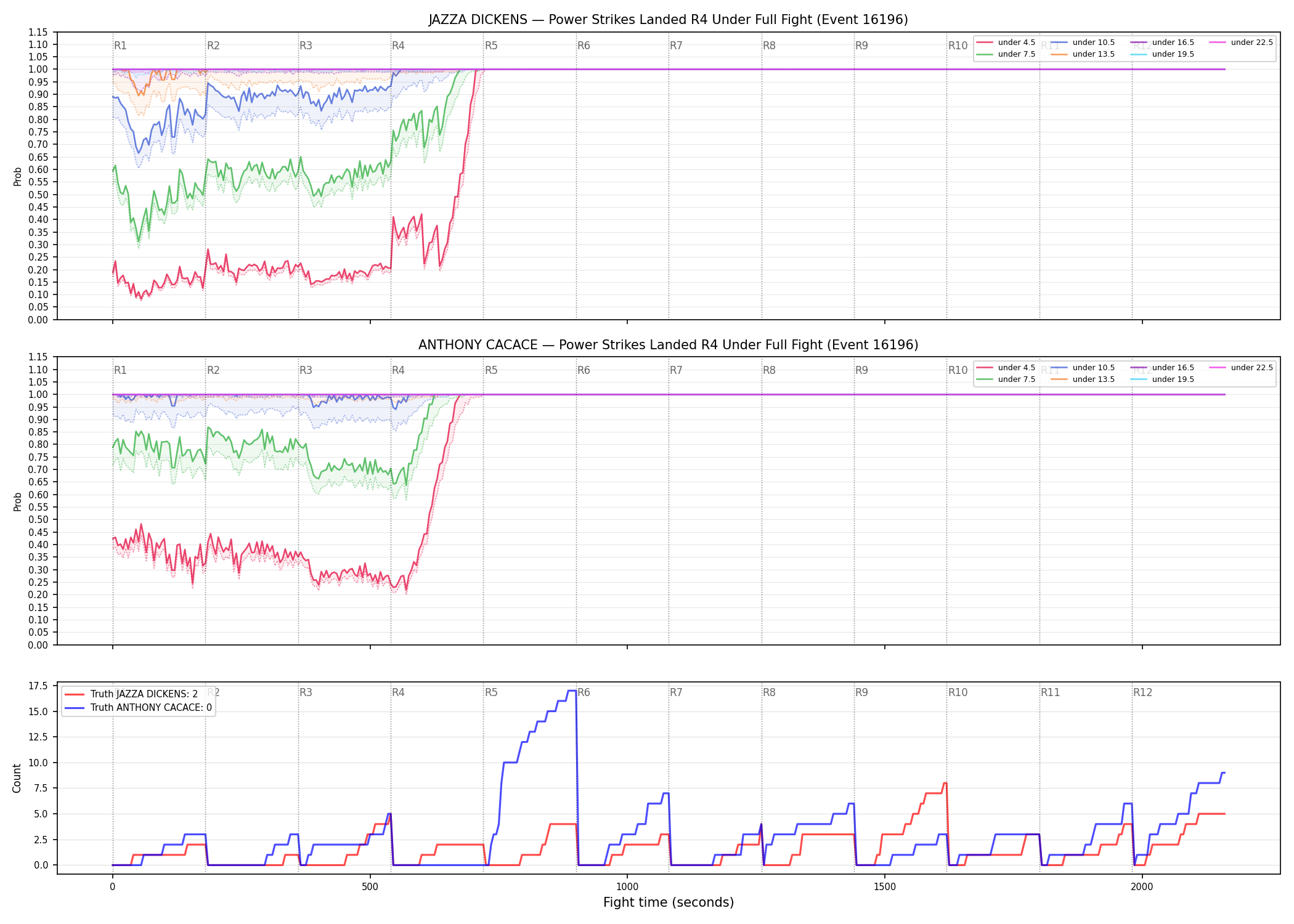Click 'Truth ANTHONY CACACE: 0' legend entry
Viewport: 1294px width, 924px height.
(138, 708)
